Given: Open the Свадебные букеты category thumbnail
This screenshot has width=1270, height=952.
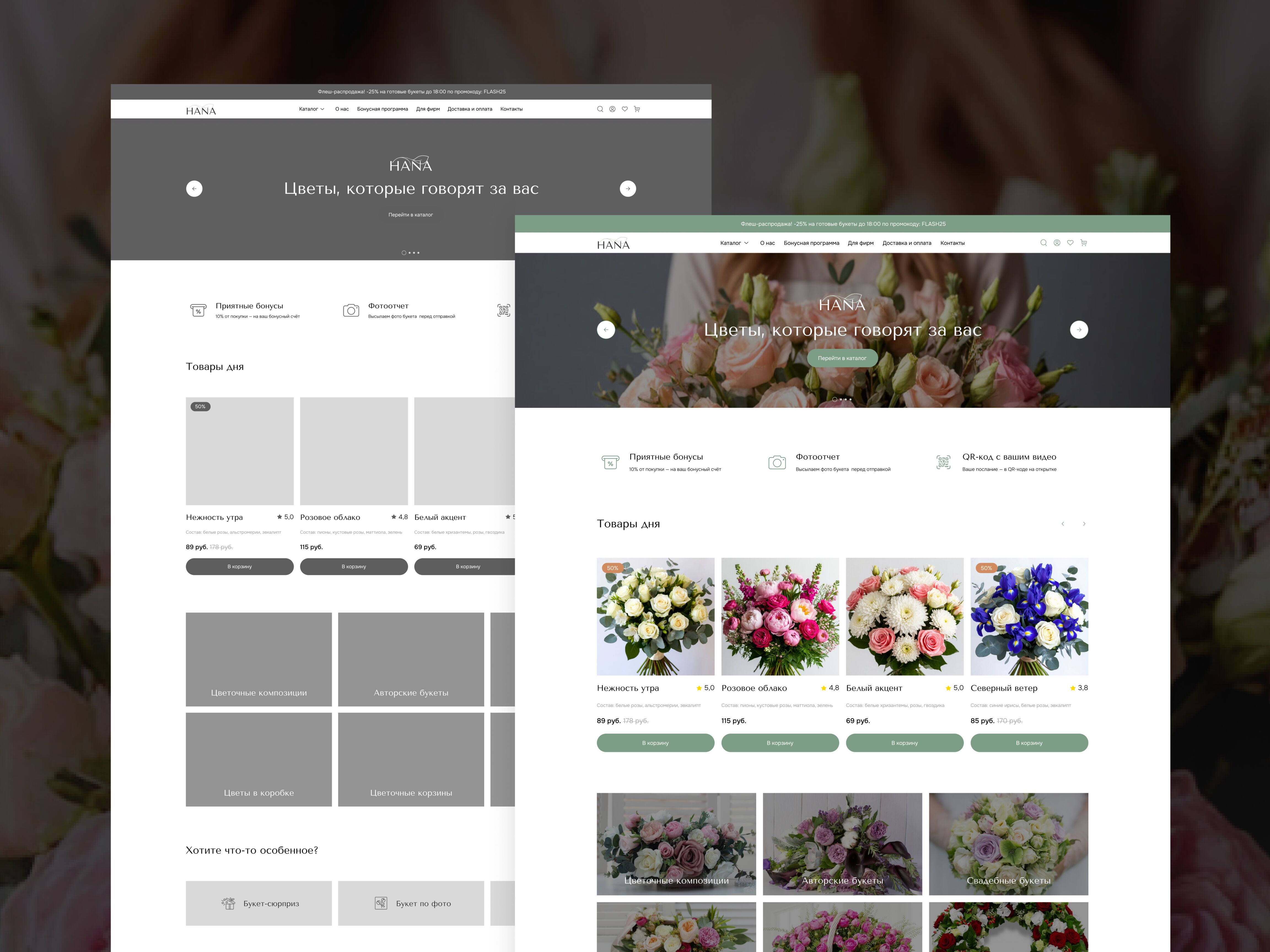Looking at the screenshot, I should point(1008,843).
